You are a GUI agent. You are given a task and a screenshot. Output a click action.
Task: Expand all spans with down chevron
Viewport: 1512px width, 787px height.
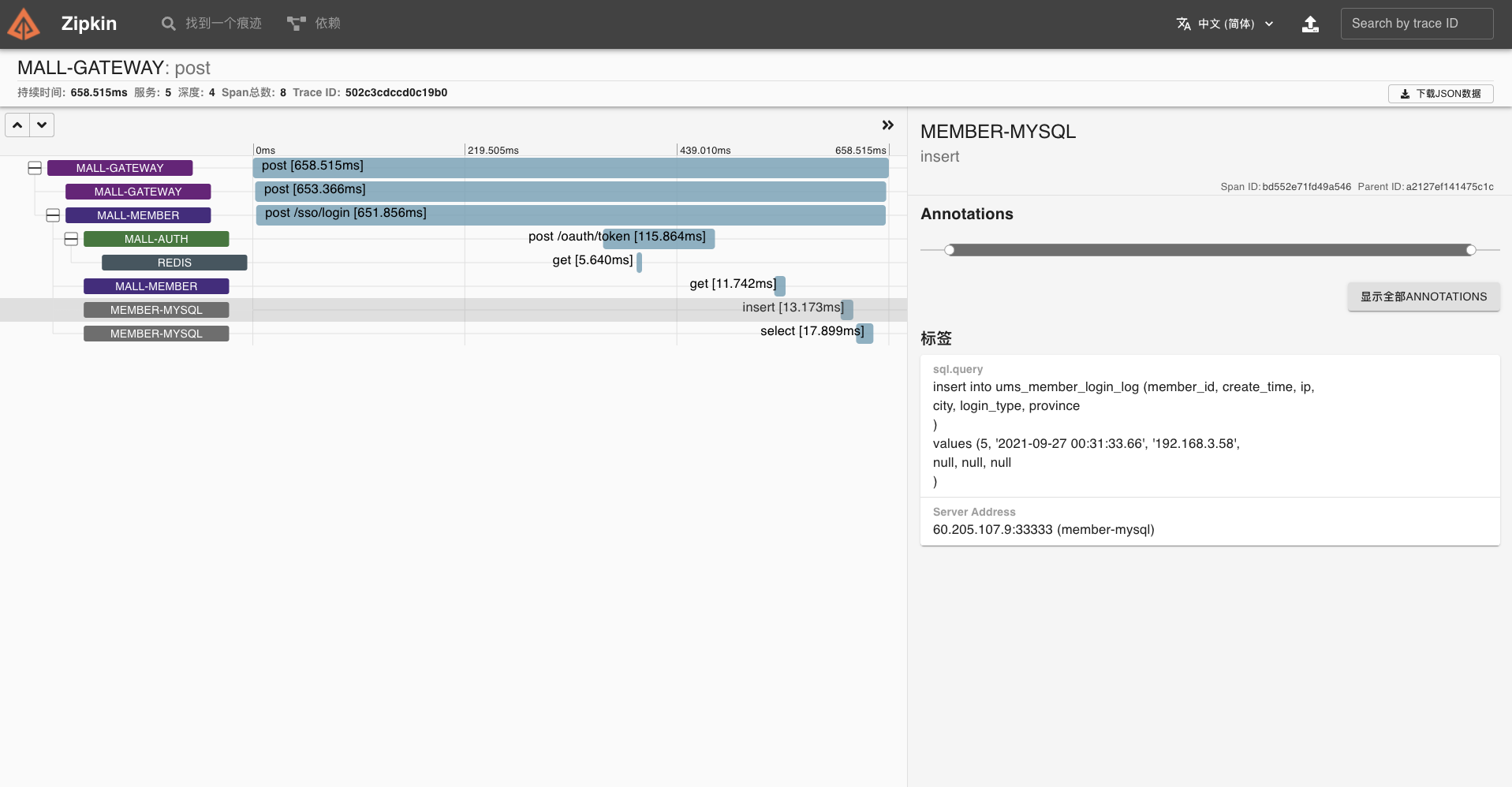pyautogui.click(x=42, y=125)
